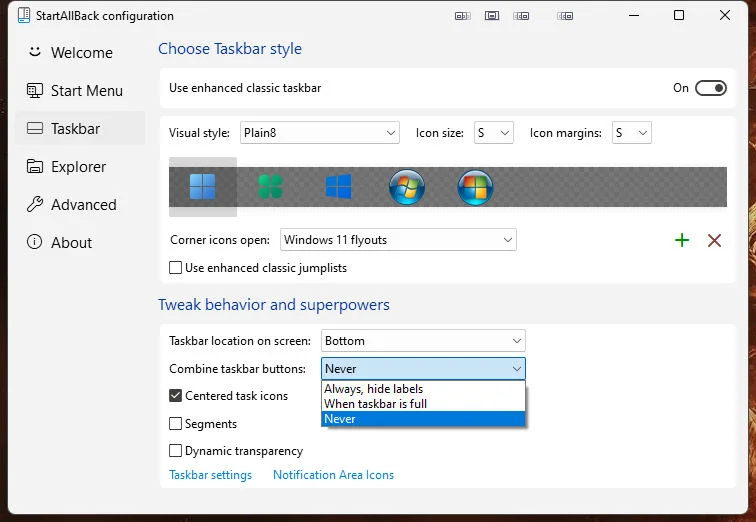Click the 'Tweak behavior and superpowers' heading
This screenshot has width=756, height=522.
[274, 305]
